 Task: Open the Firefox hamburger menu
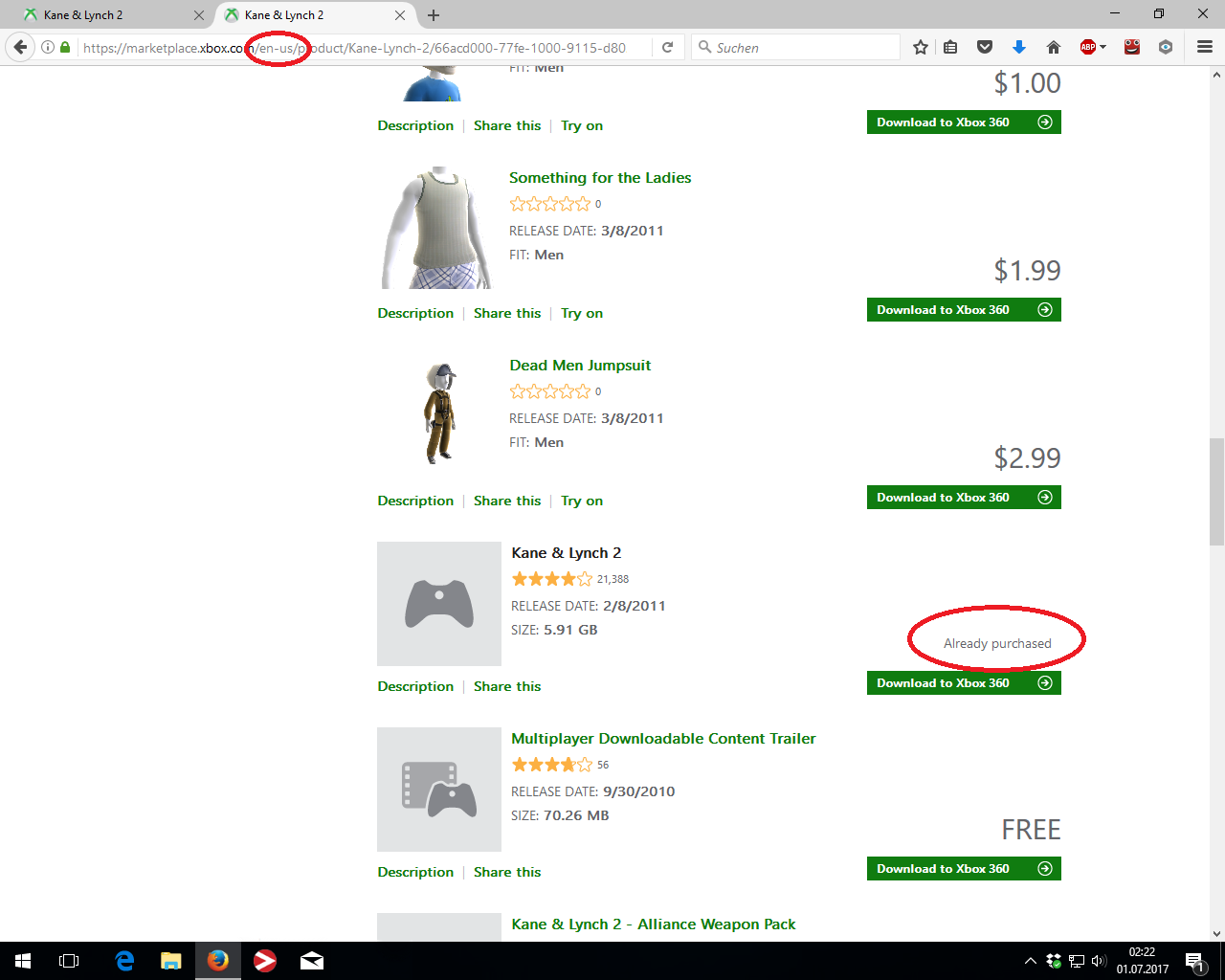click(x=1205, y=47)
